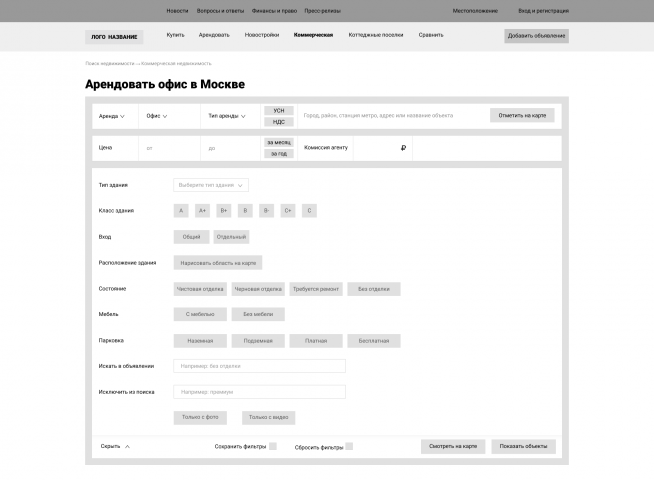The height and width of the screenshot is (480, 654).
Task: Select building class B-
Action: [267, 211]
